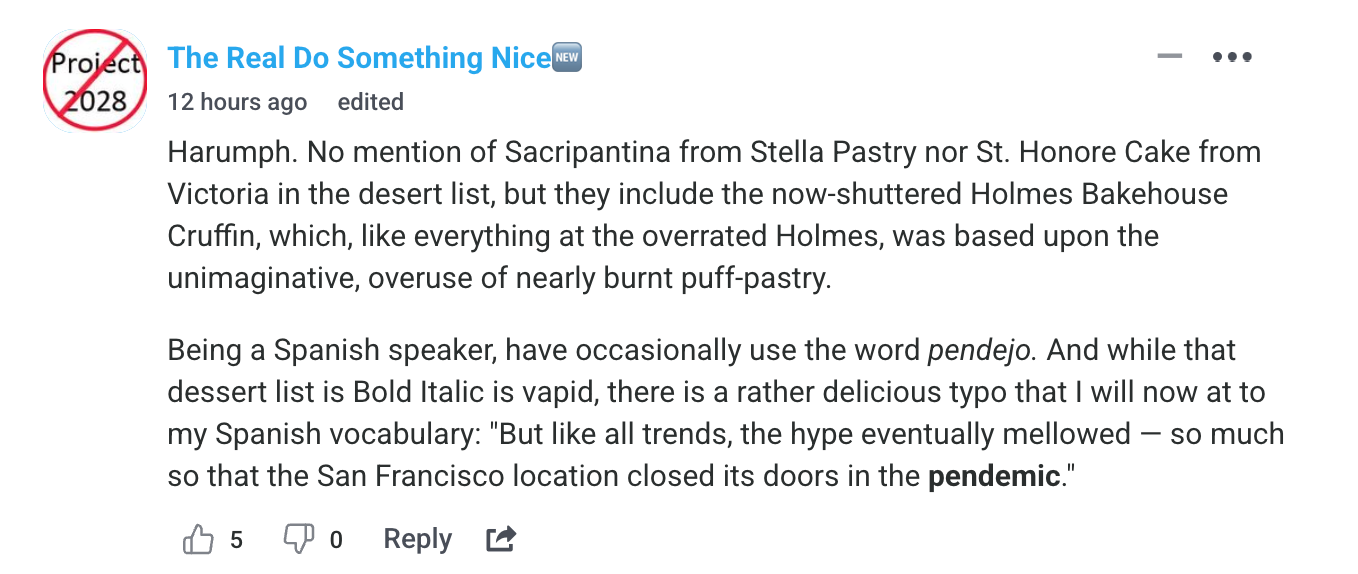Click the upvote count of 5

pyautogui.click(x=236, y=540)
